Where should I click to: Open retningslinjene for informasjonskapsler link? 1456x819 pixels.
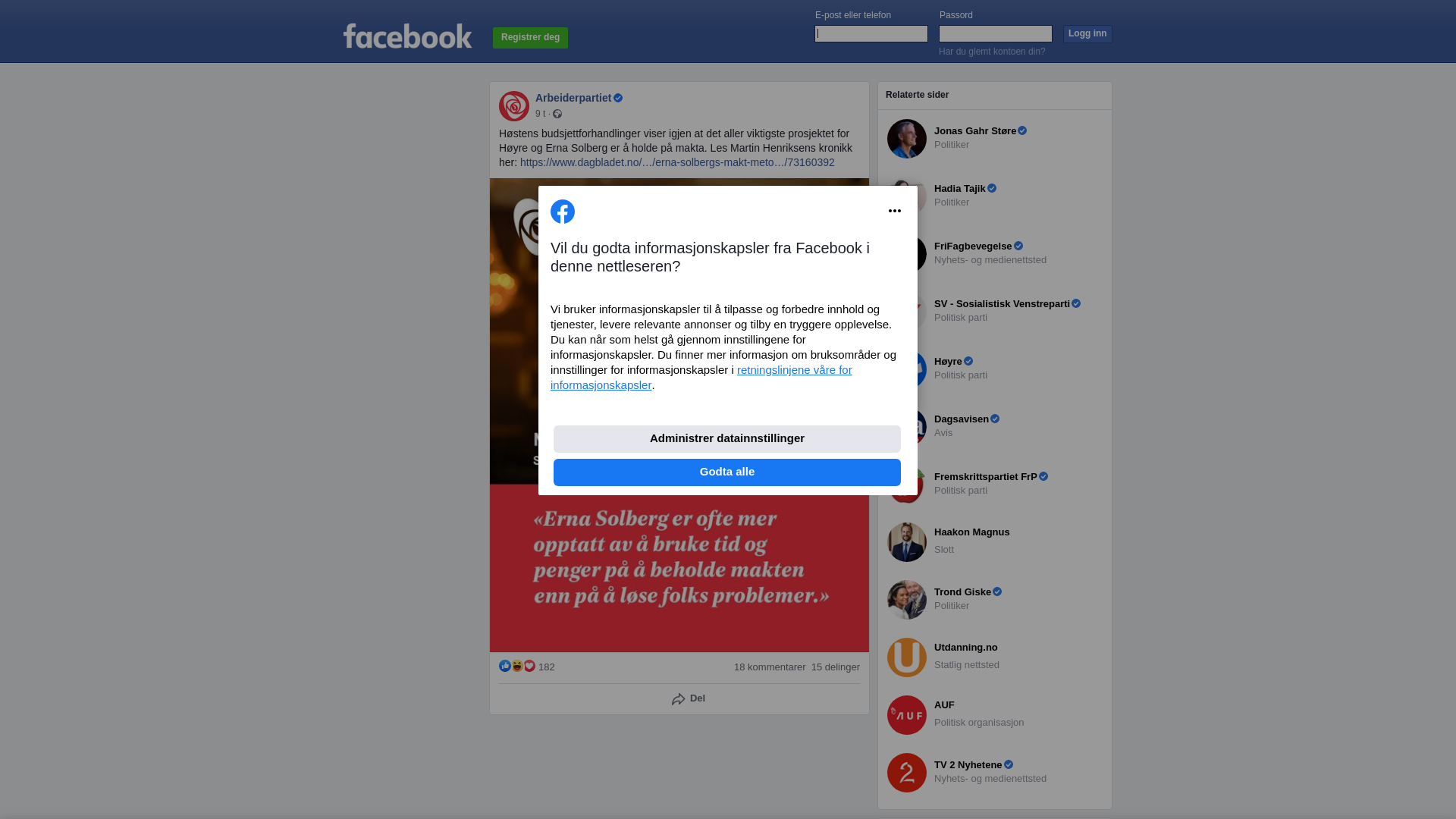(x=701, y=378)
